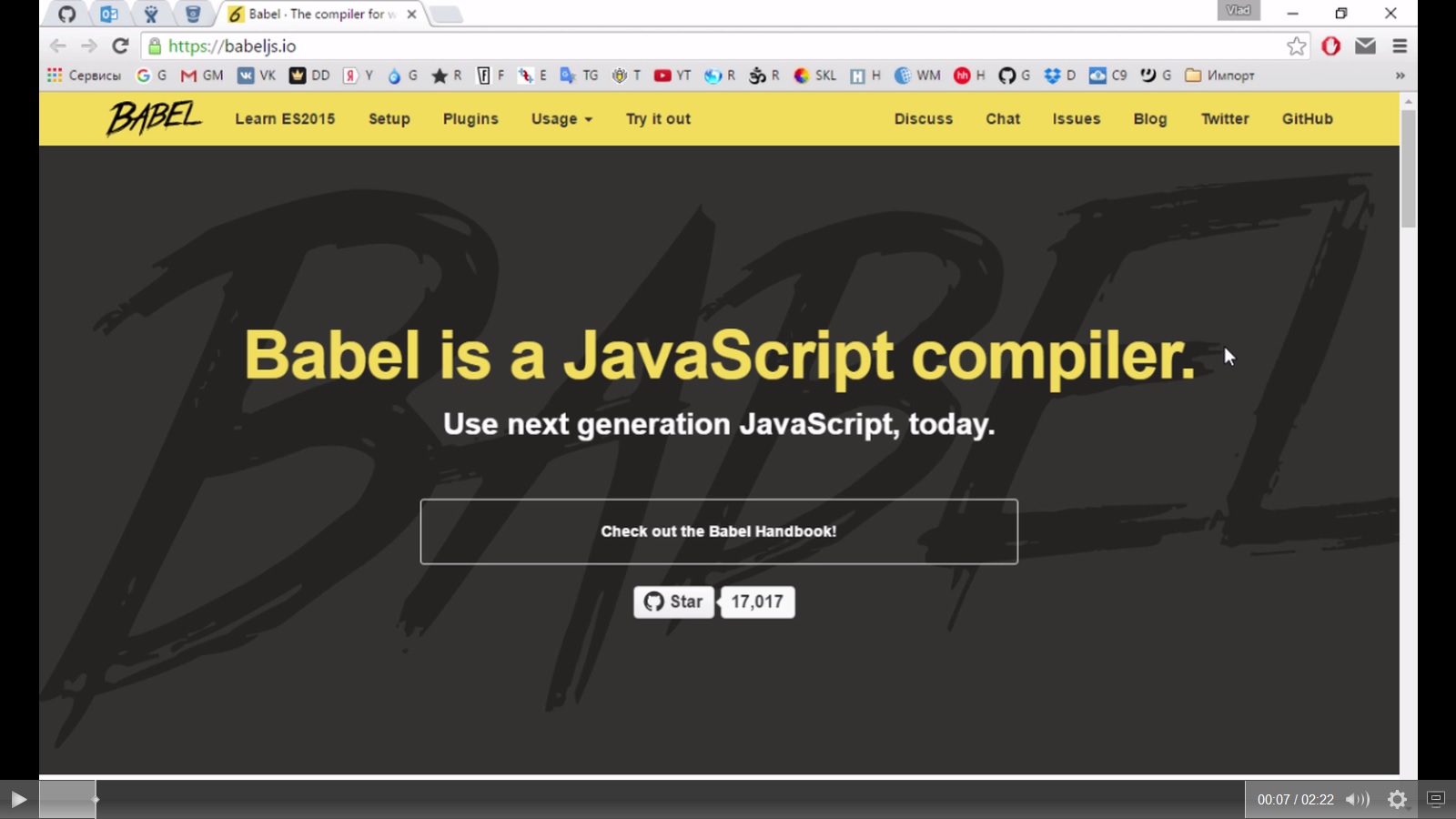The image size is (1456, 819).
Task: Open the C9 bookmark
Action: (x=1108, y=76)
